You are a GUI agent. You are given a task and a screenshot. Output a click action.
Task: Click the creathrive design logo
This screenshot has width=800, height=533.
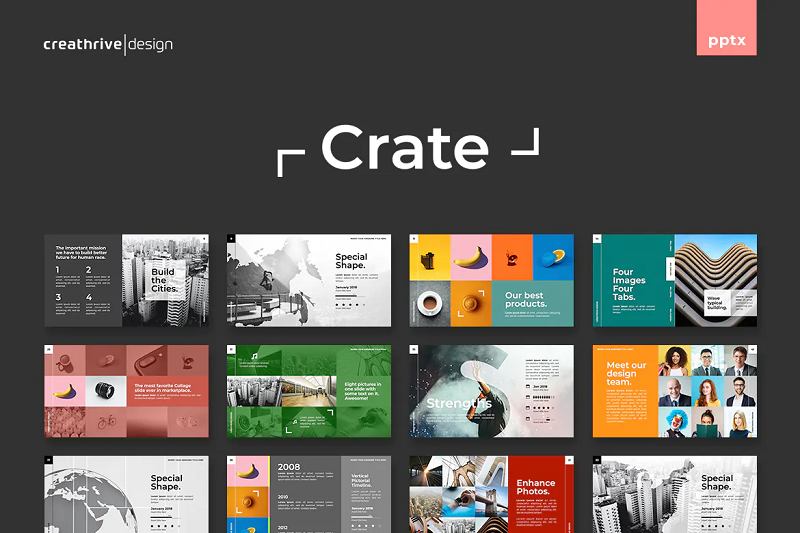[x=108, y=44]
